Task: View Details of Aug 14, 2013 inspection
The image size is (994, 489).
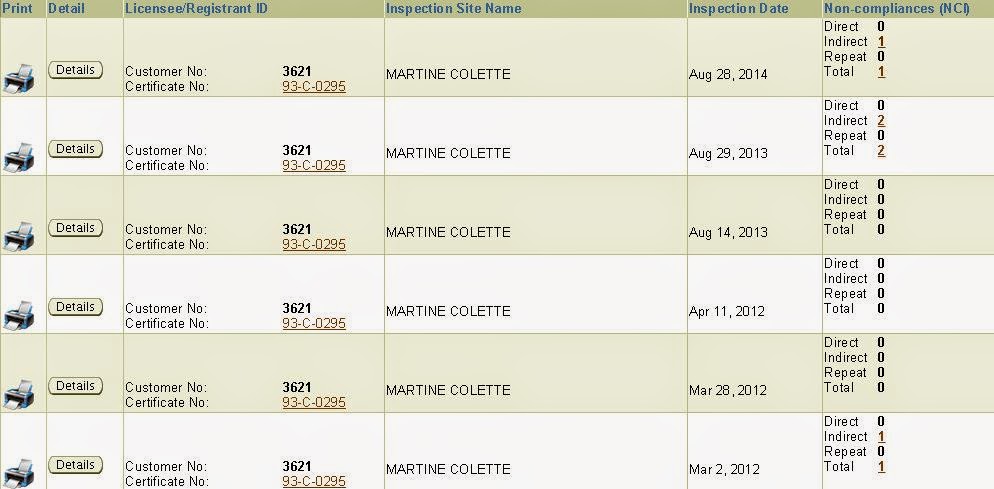Action: click(75, 228)
